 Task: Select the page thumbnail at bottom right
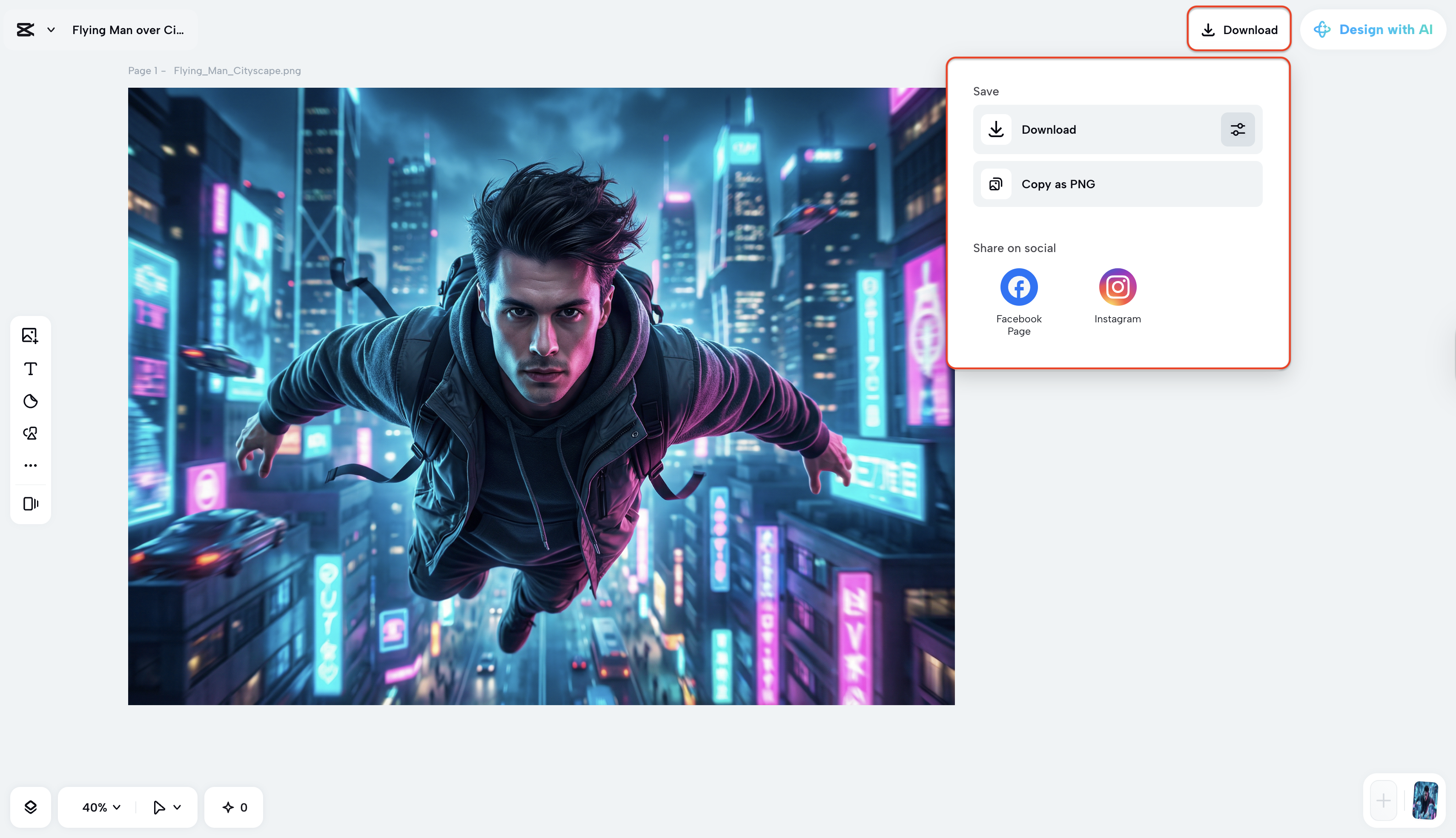[x=1424, y=800]
